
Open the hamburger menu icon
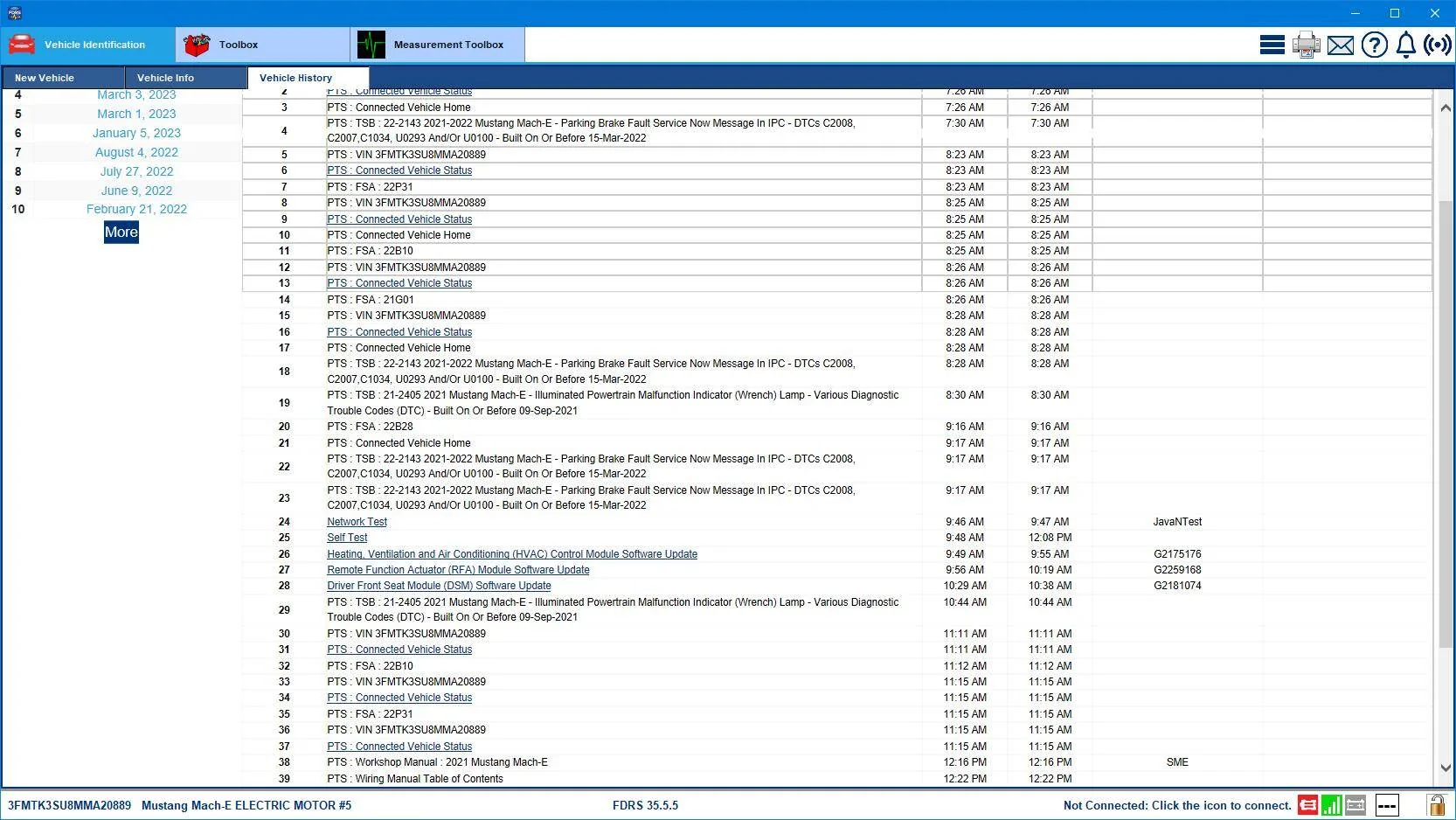click(1272, 45)
